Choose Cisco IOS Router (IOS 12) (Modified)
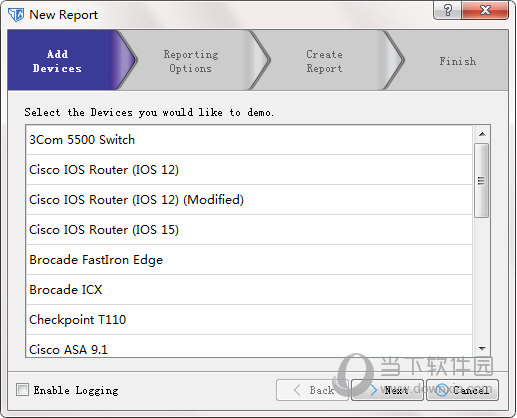 [249, 200]
